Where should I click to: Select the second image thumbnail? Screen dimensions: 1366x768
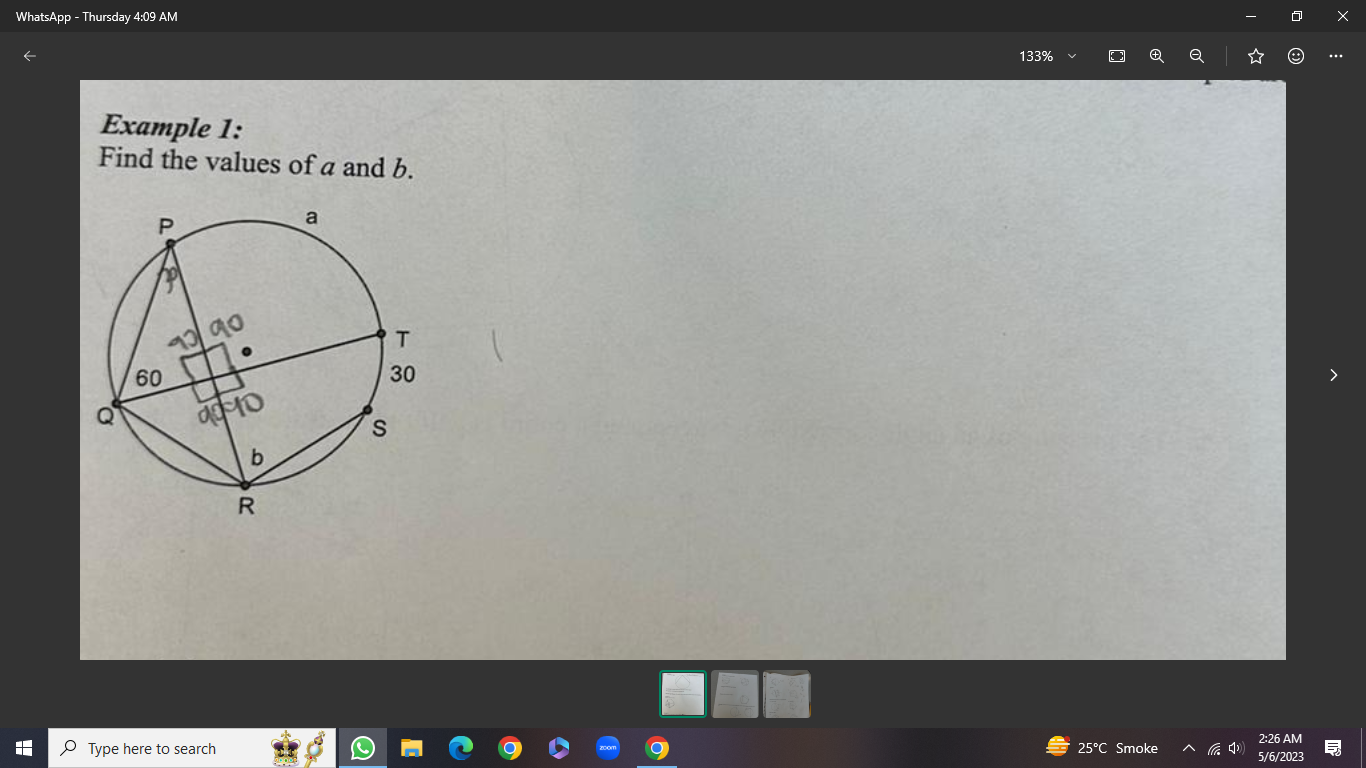click(x=734, y=693)
